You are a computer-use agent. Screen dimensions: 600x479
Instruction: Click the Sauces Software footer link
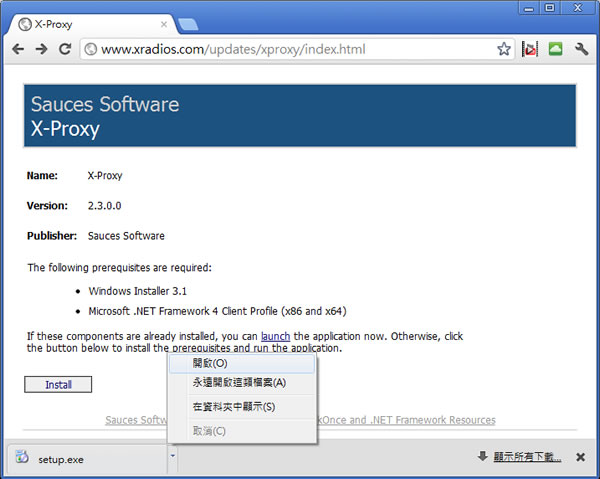click(x=136, y=420)
